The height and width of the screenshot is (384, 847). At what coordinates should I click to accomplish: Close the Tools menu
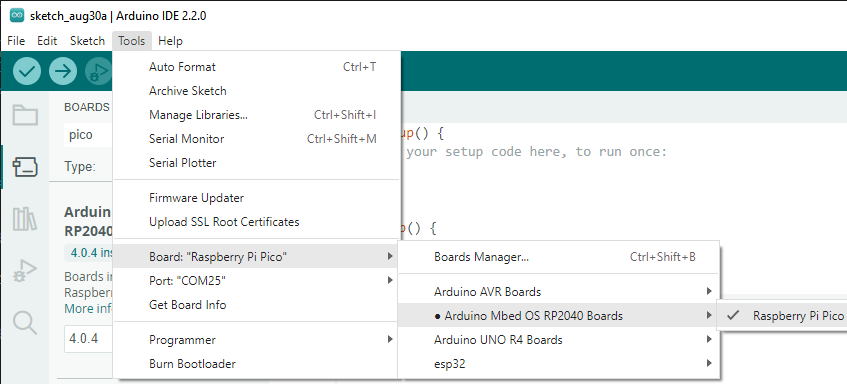pyautogui.click(x=132, y=41)
